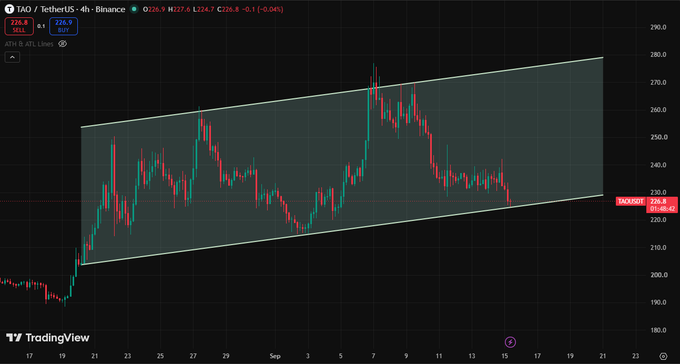Click the 180.0 price axis label
The height and width of the screenshot is (364, 680).
point(657,330)
